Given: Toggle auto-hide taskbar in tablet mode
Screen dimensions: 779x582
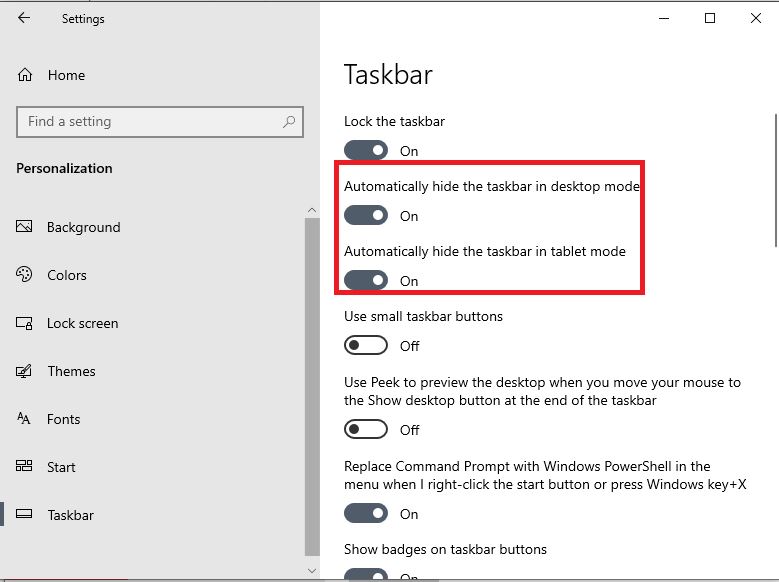Looking at the screenshot, I should [x=366, y=280].
